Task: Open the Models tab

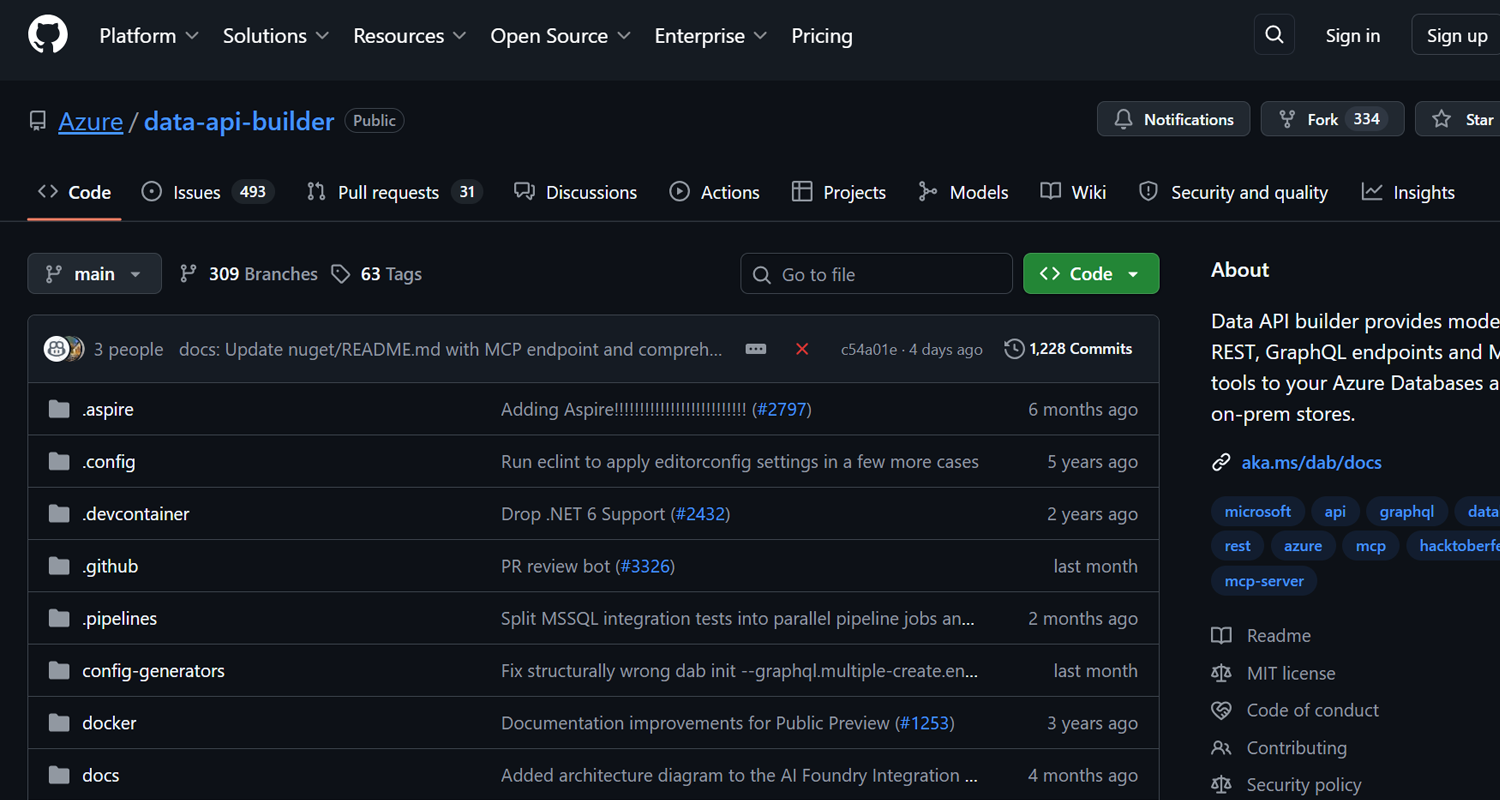Action: pos(963,192)
